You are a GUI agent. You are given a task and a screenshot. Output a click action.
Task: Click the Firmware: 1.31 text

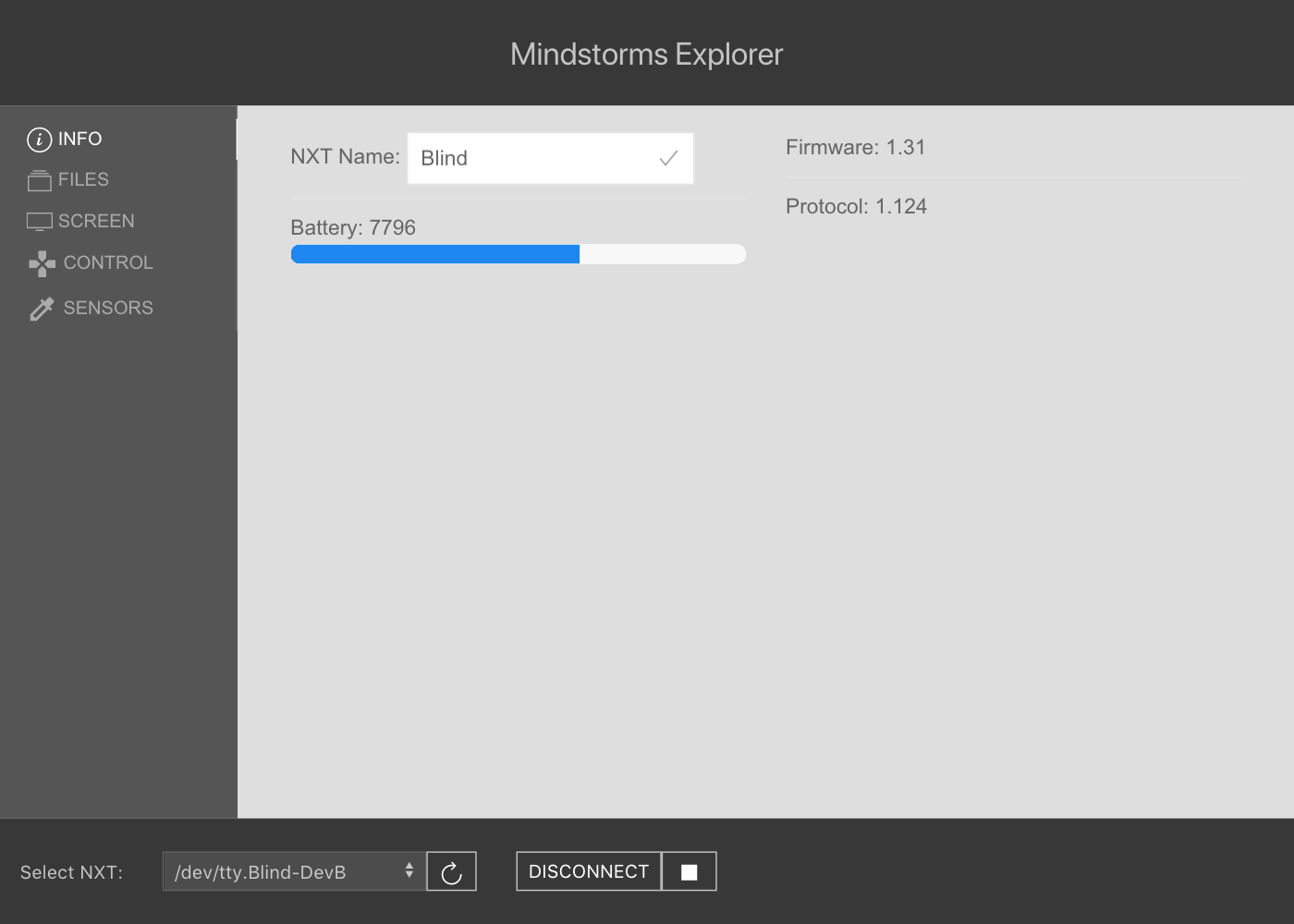855,147
